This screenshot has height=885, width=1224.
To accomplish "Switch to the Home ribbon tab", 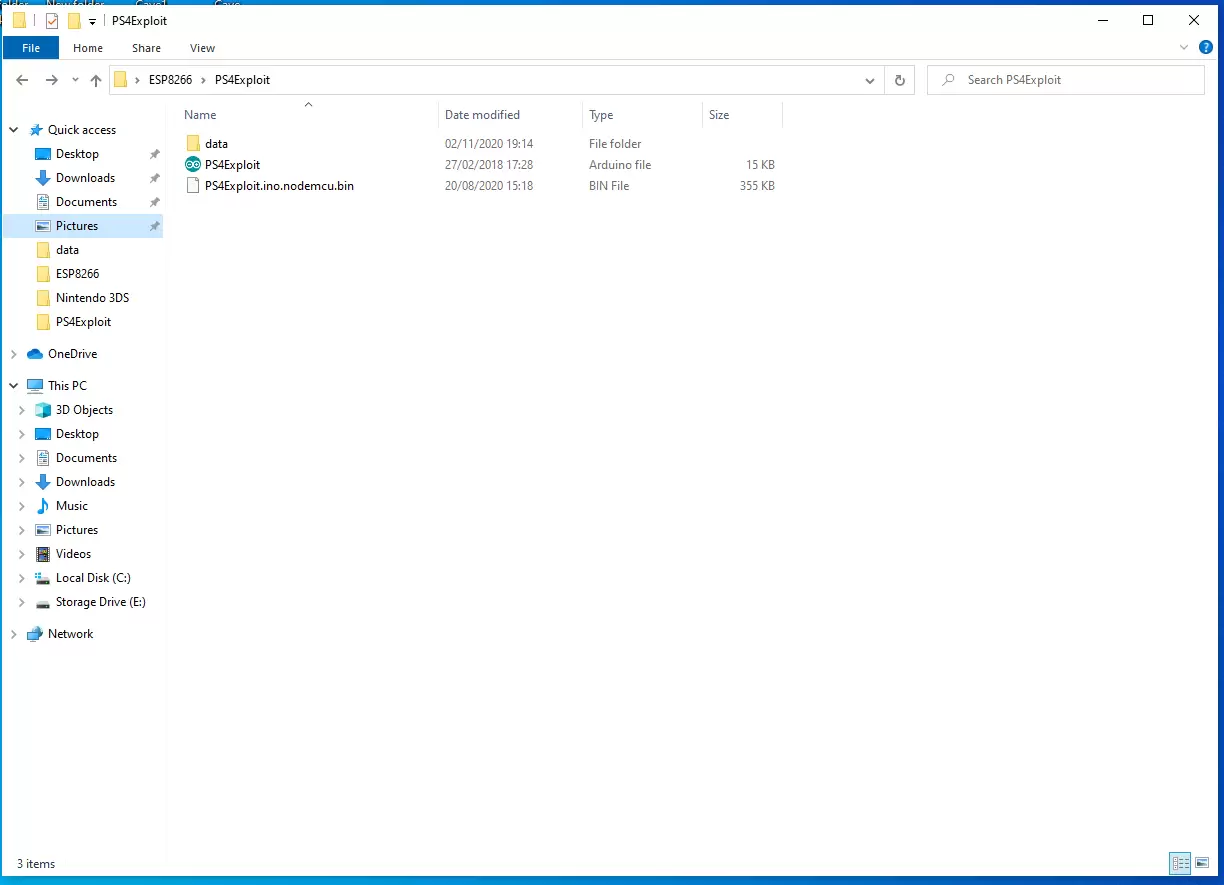I will click(88, 48).
